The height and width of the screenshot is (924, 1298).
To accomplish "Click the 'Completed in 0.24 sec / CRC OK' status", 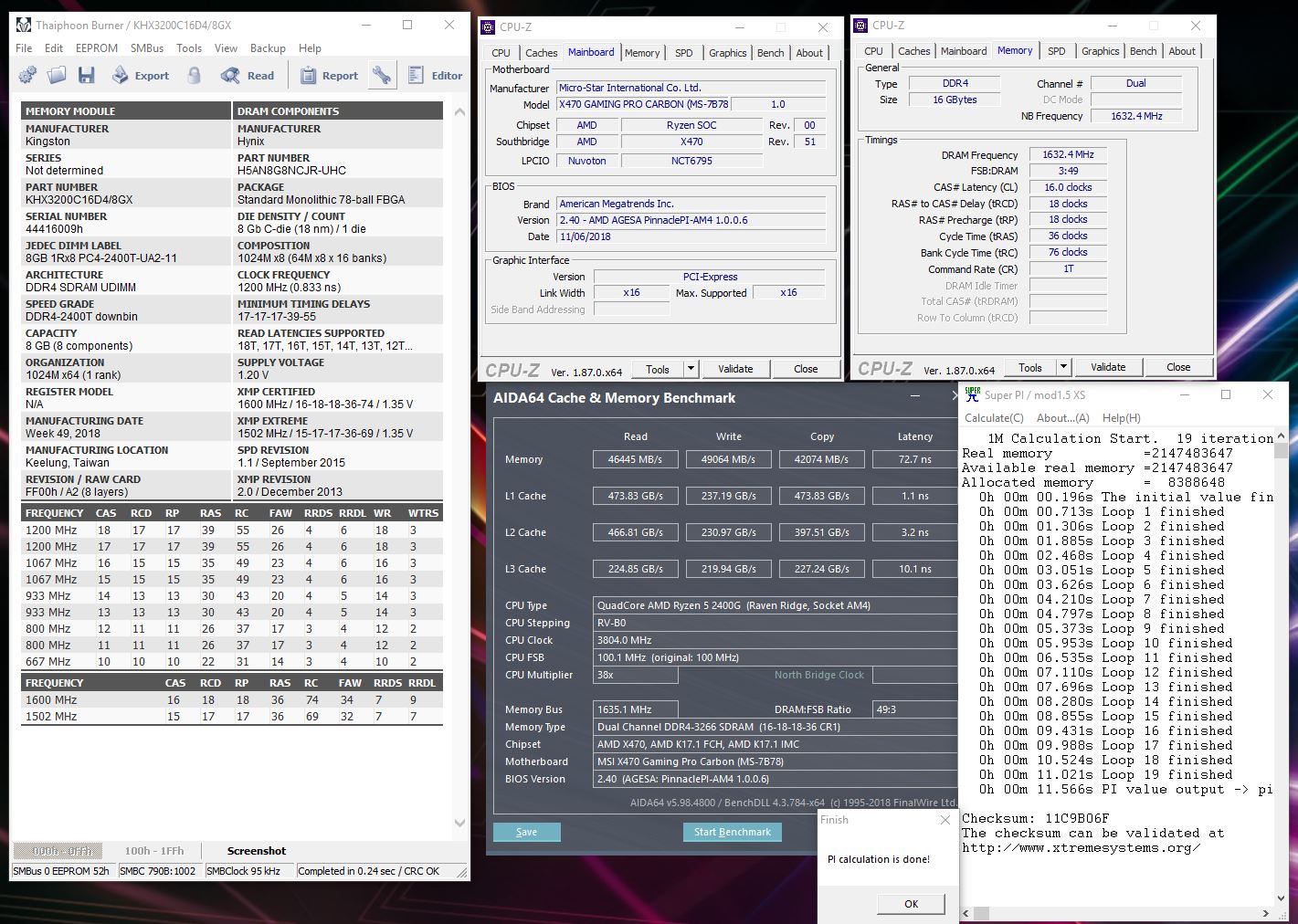I will pyautogui.click(x=368, y=871).
